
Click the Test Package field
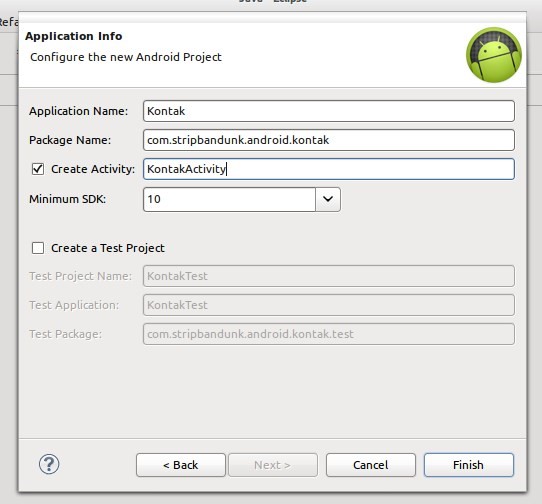(x=329, y=334)
